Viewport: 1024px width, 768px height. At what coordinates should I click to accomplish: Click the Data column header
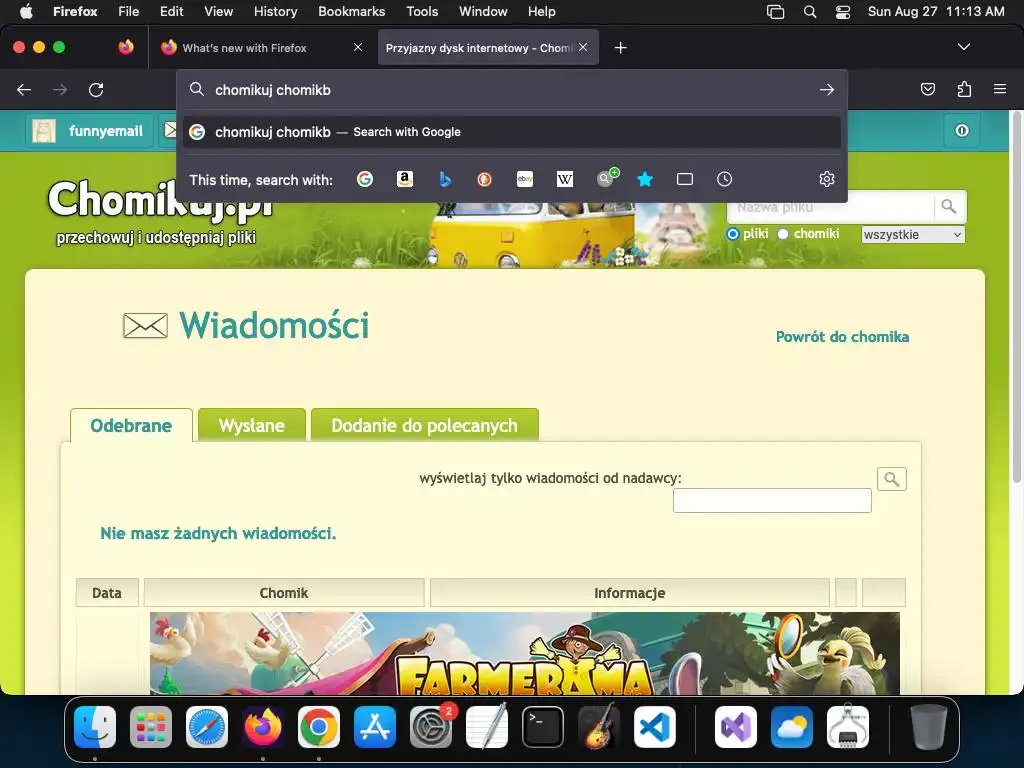pyautogui.click(x=107, y=593)
